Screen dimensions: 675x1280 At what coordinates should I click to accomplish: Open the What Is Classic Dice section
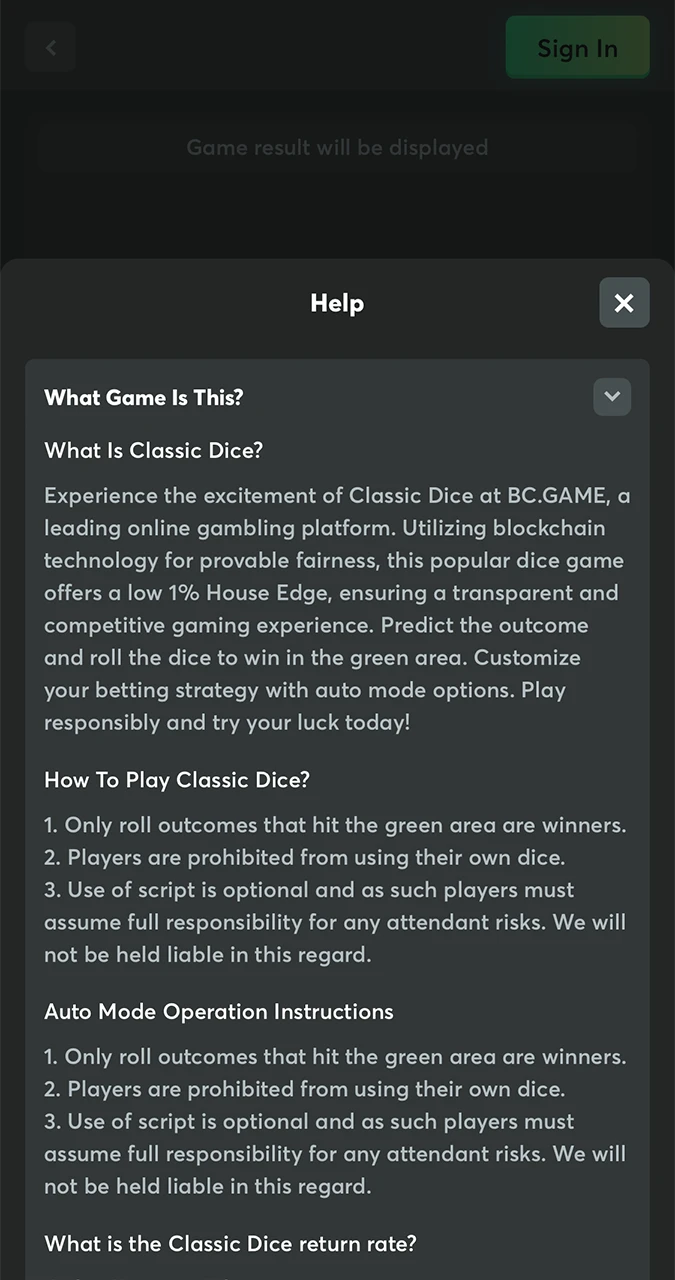pos(153,450)
